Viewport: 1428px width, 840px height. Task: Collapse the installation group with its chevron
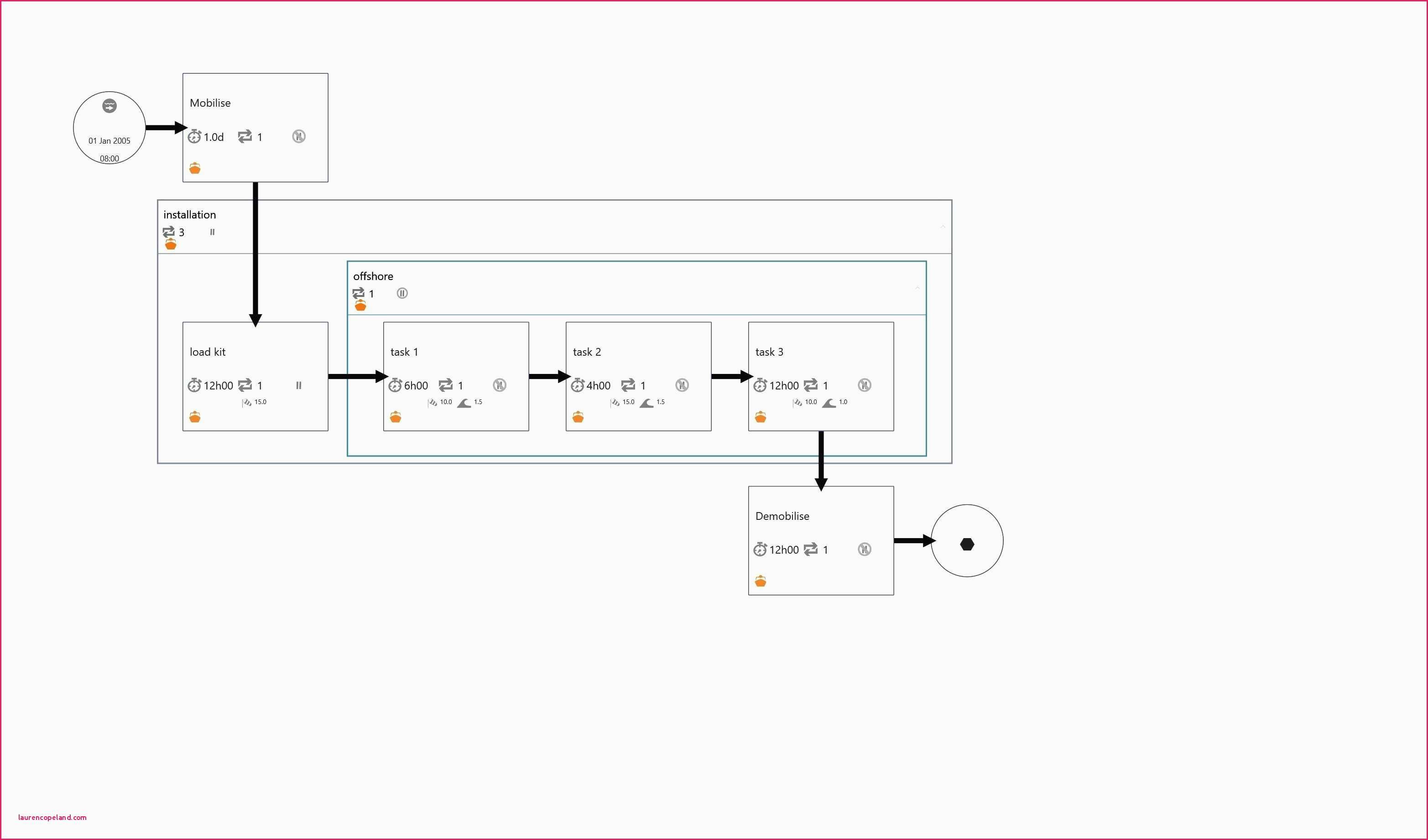[943, 227]
